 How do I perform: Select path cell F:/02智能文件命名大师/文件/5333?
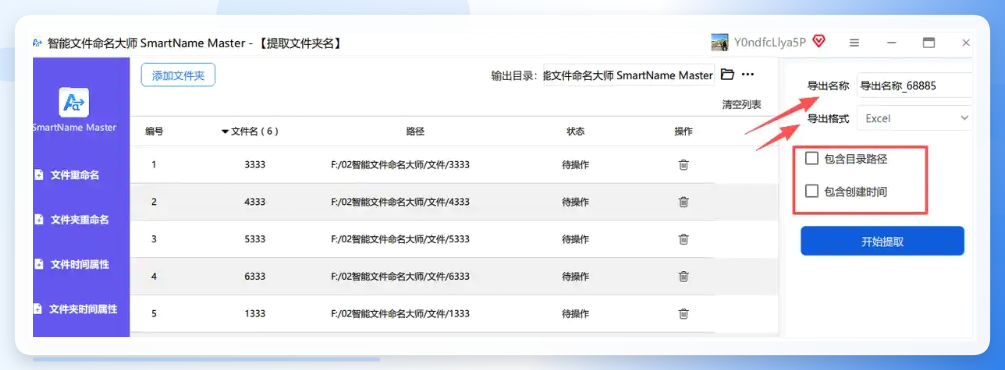coord(400,239)
